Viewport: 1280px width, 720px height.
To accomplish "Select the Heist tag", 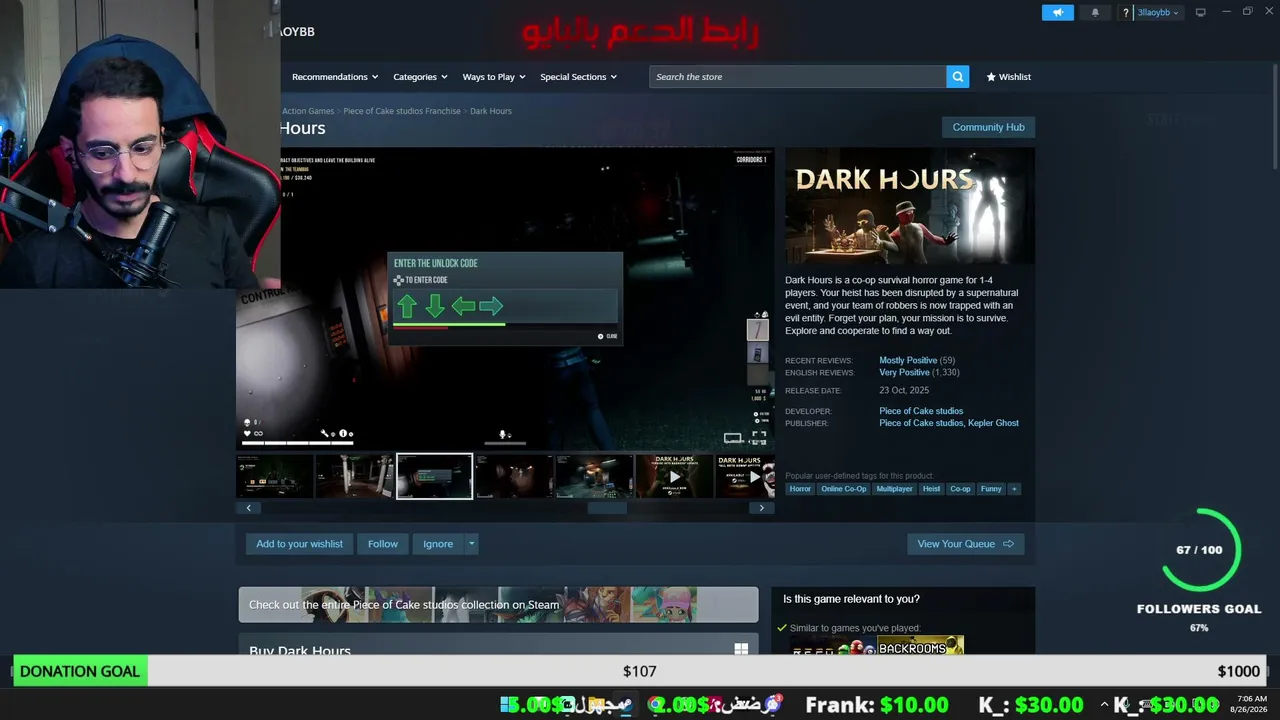I will 931,489.
